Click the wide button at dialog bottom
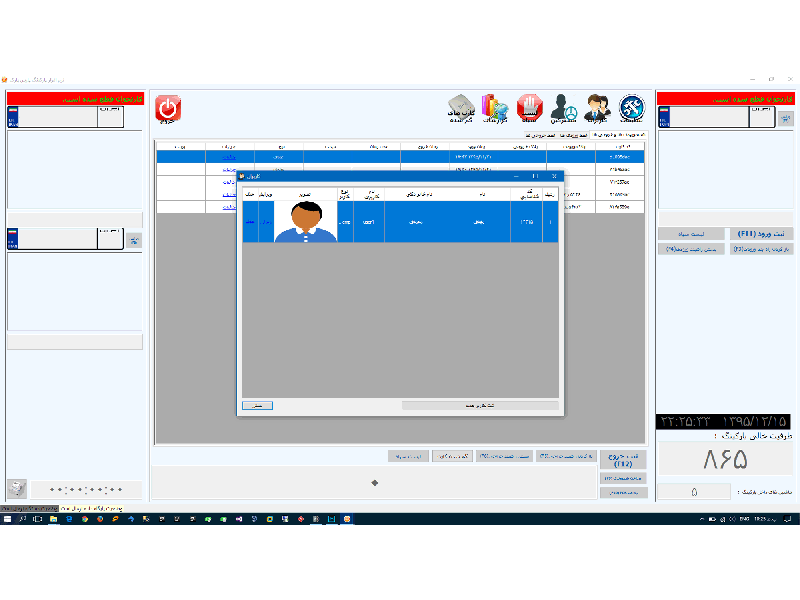Screen dimensions: 800x600 tap(480, 405)
